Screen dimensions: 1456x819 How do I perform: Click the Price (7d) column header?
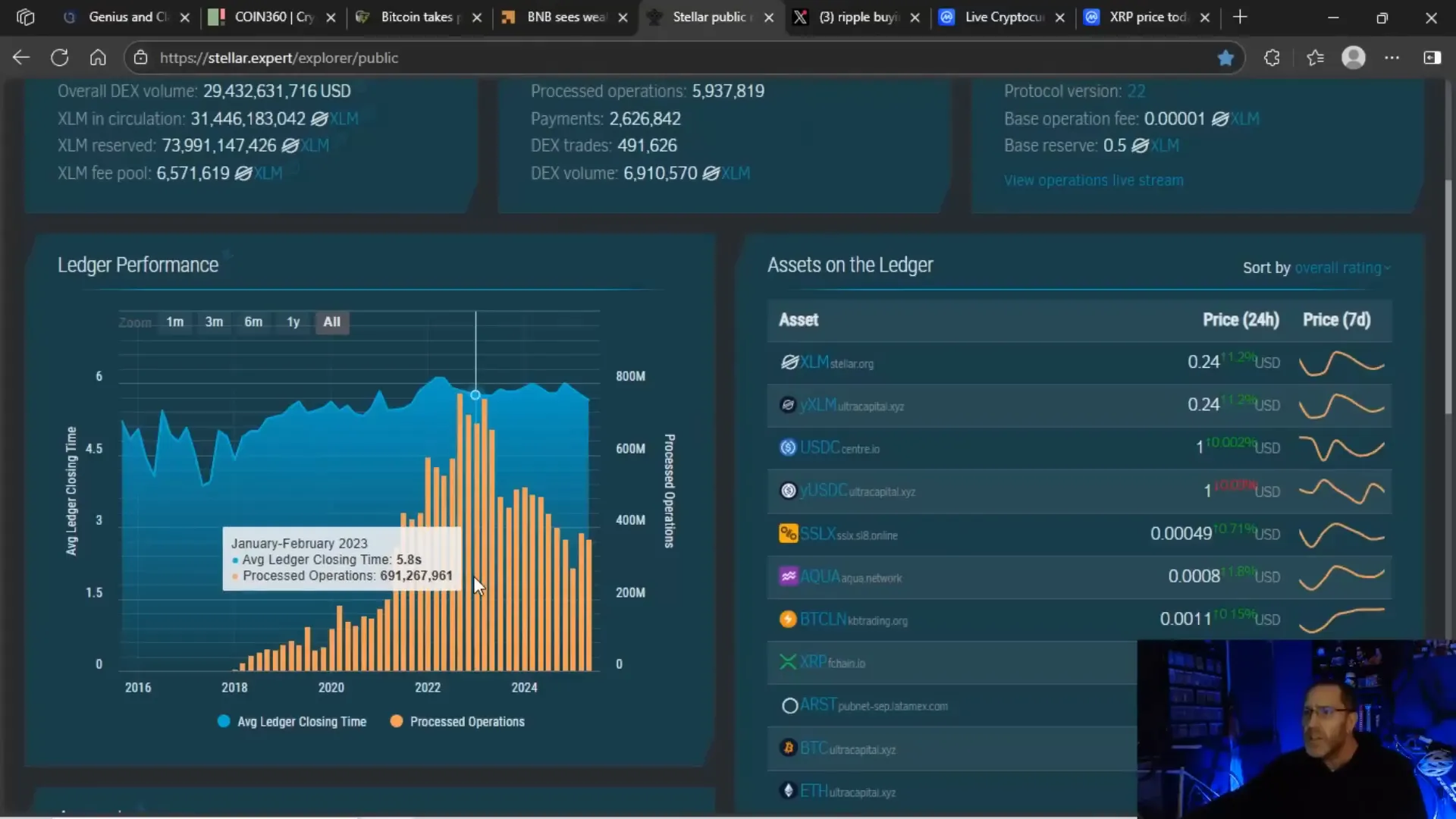(x=1337, y=319)
